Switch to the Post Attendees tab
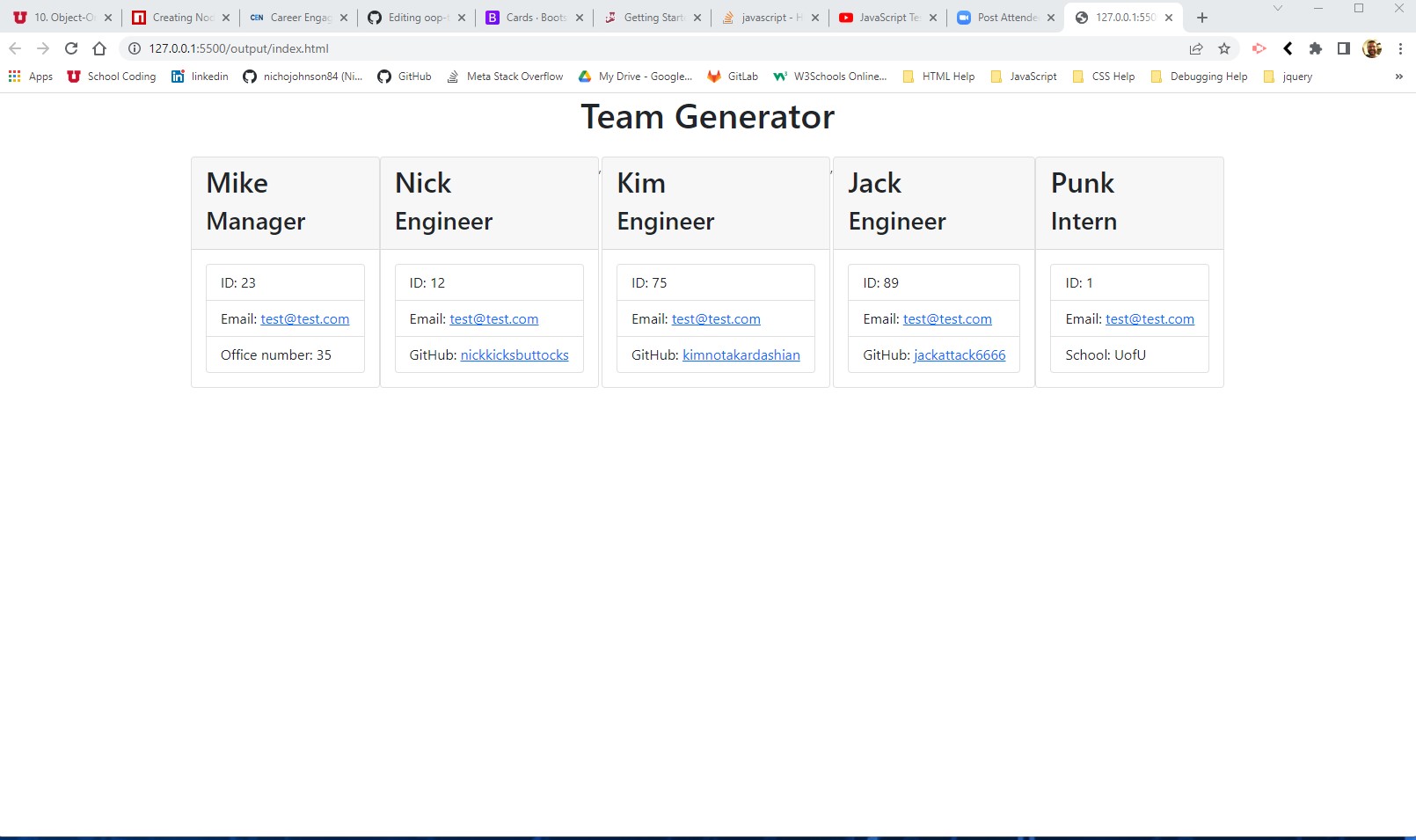 click(1003, 17)
